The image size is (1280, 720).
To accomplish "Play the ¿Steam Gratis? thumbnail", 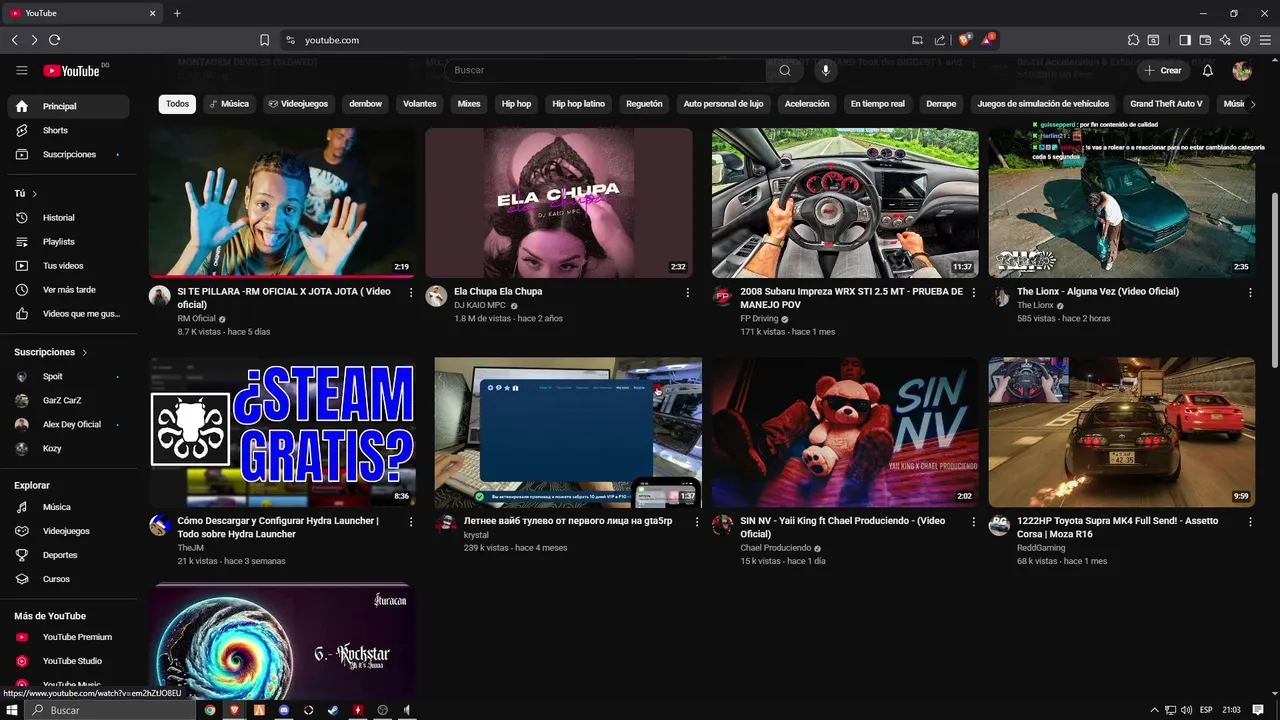I will [282, 432].
